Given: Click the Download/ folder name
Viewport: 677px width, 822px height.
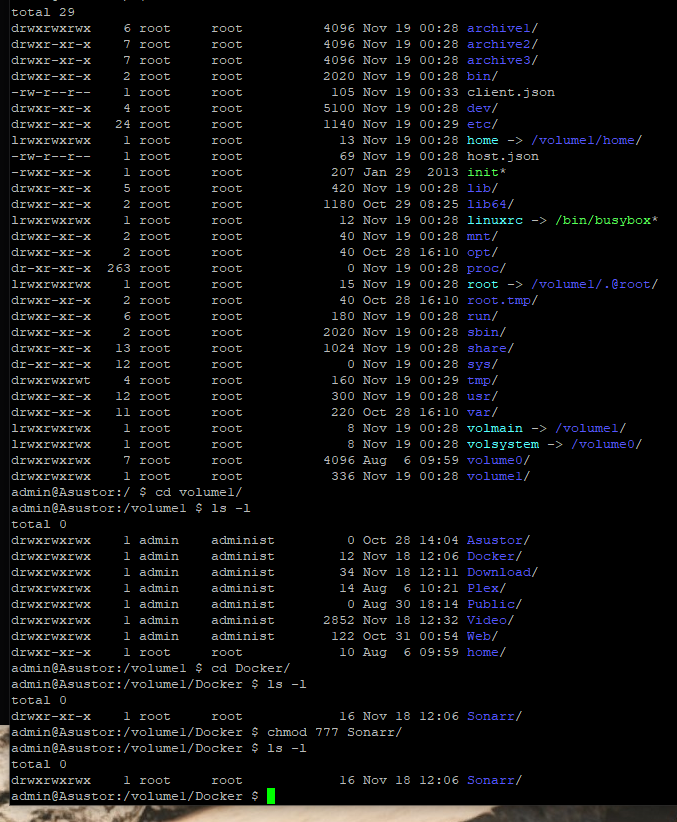Looking at the screenshot, I should pyautogui.click(x=502, y=572).
